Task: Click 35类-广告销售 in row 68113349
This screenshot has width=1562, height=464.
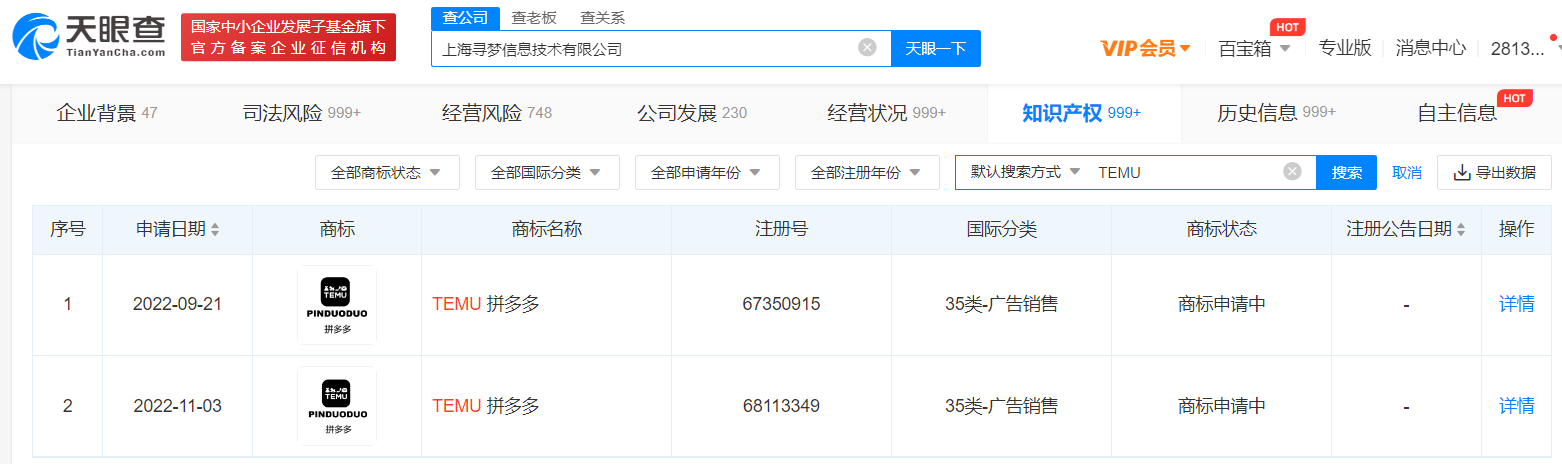Action: point(1001,406)
